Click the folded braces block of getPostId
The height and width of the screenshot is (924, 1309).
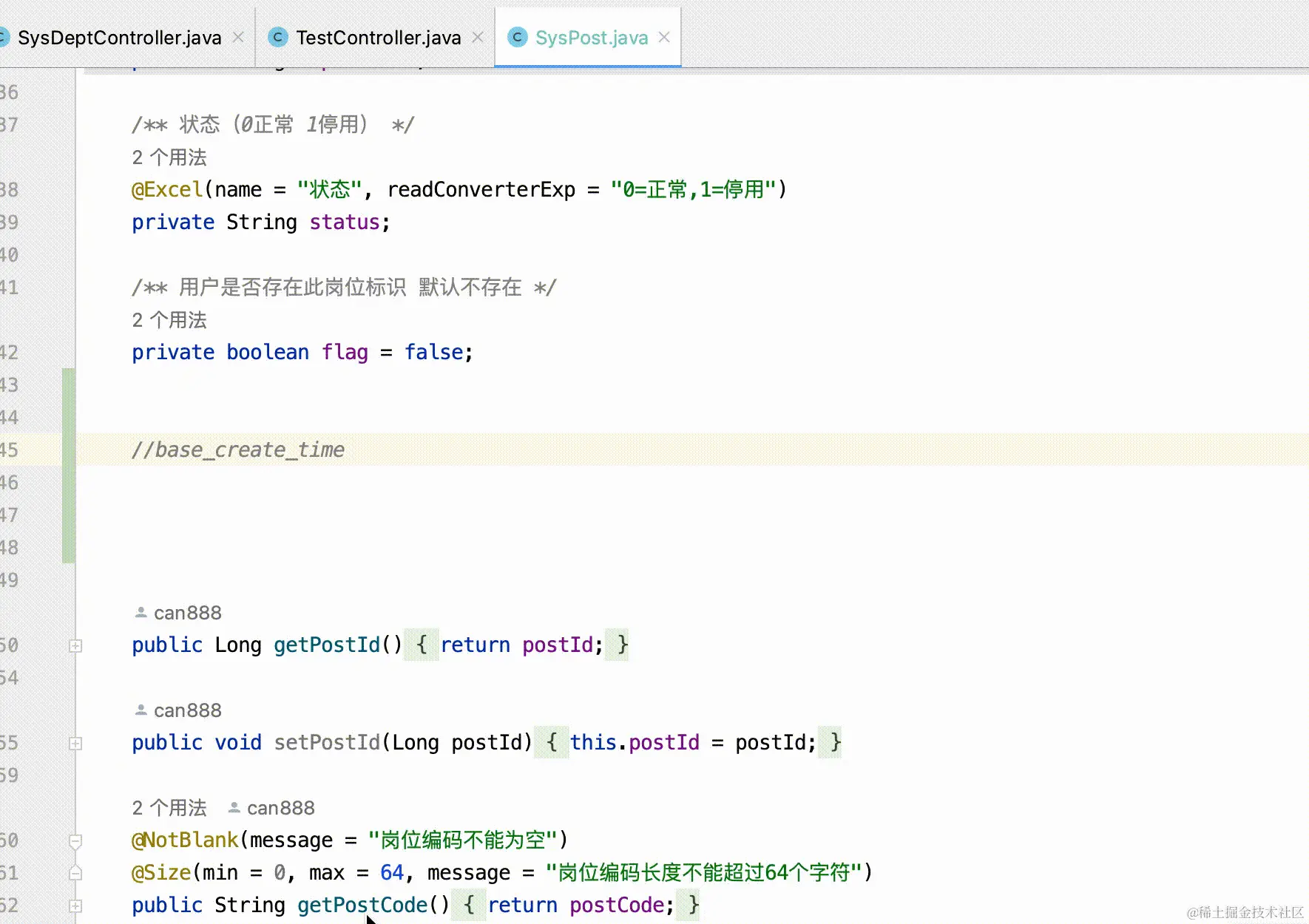(x=516, y=645)
